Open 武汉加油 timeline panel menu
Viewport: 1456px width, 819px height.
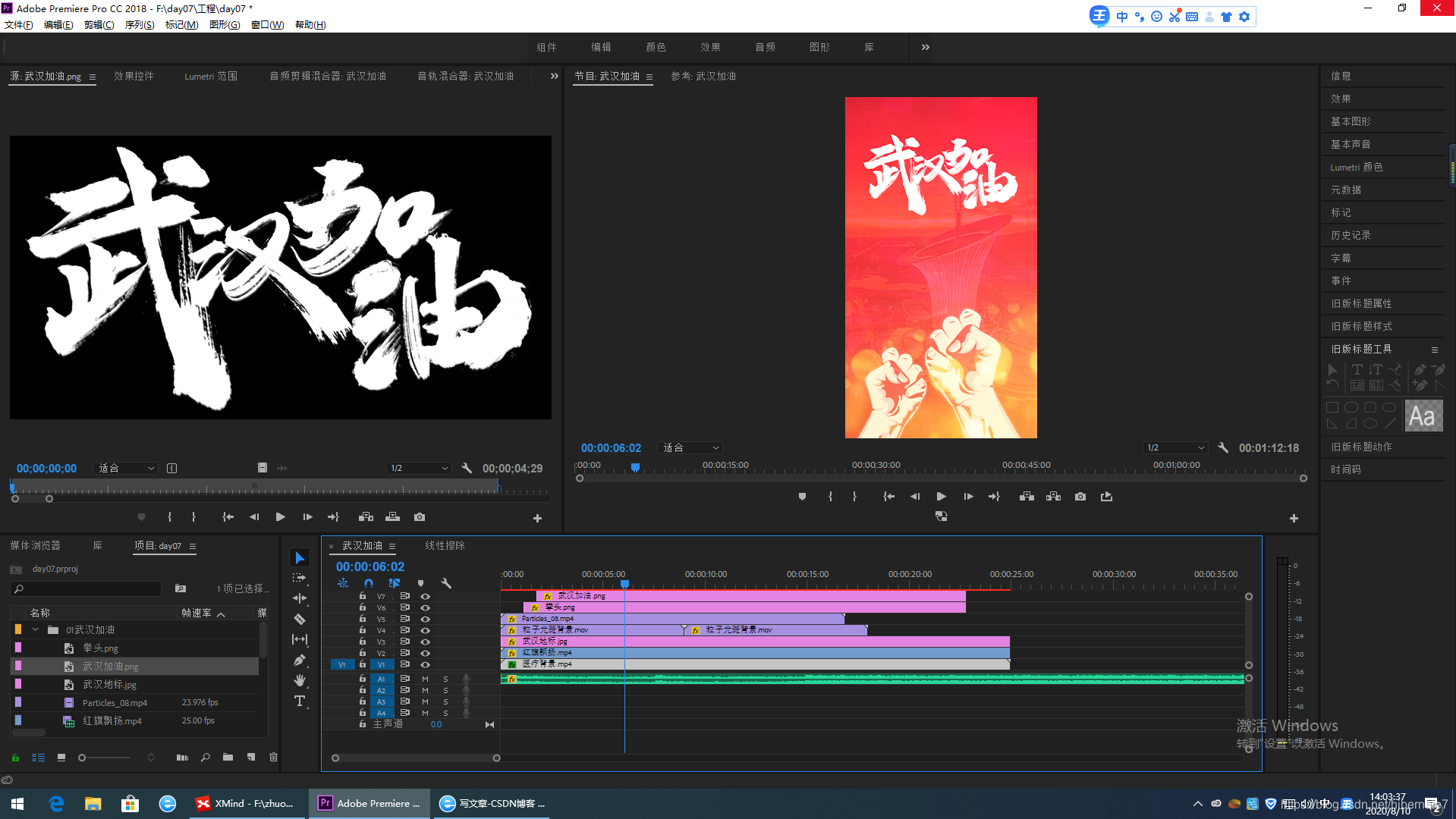point(392,546)
